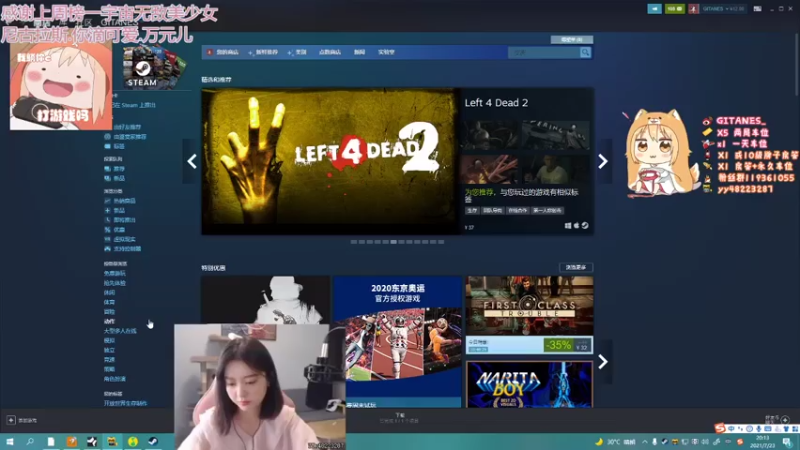Open the Narita Boy offer card
This screenshot has height=450, width=800.
[530, 384]
